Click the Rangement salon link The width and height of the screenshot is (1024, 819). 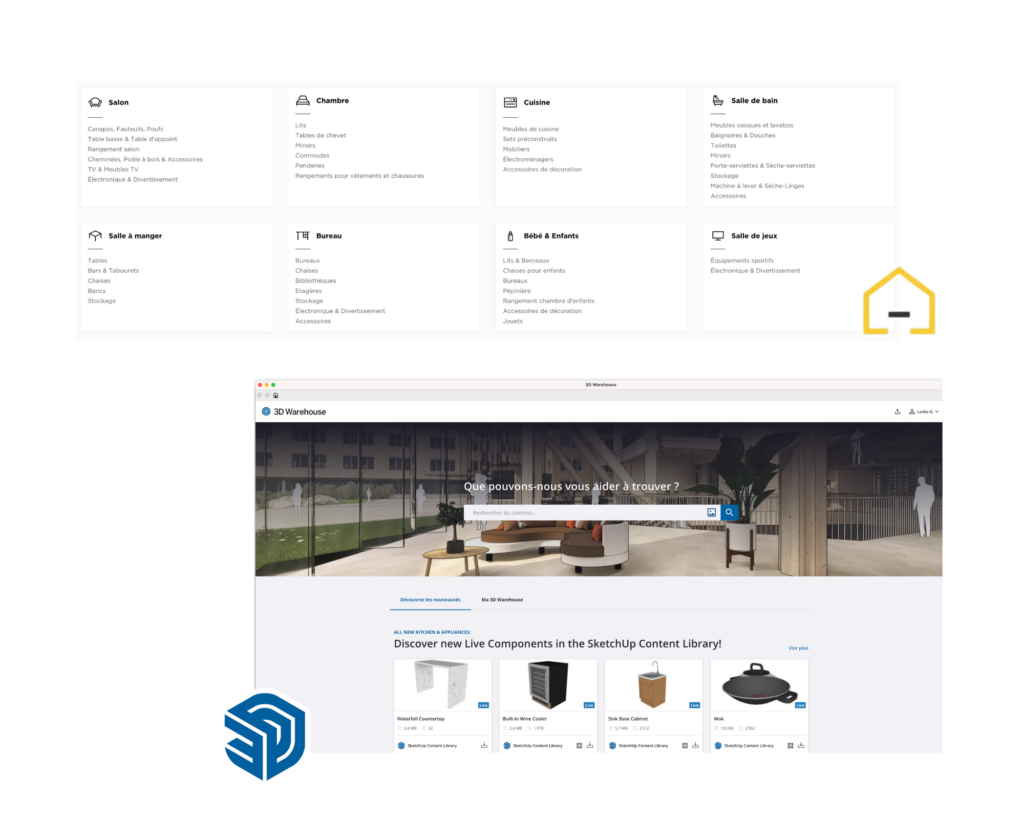coord(114,149)
